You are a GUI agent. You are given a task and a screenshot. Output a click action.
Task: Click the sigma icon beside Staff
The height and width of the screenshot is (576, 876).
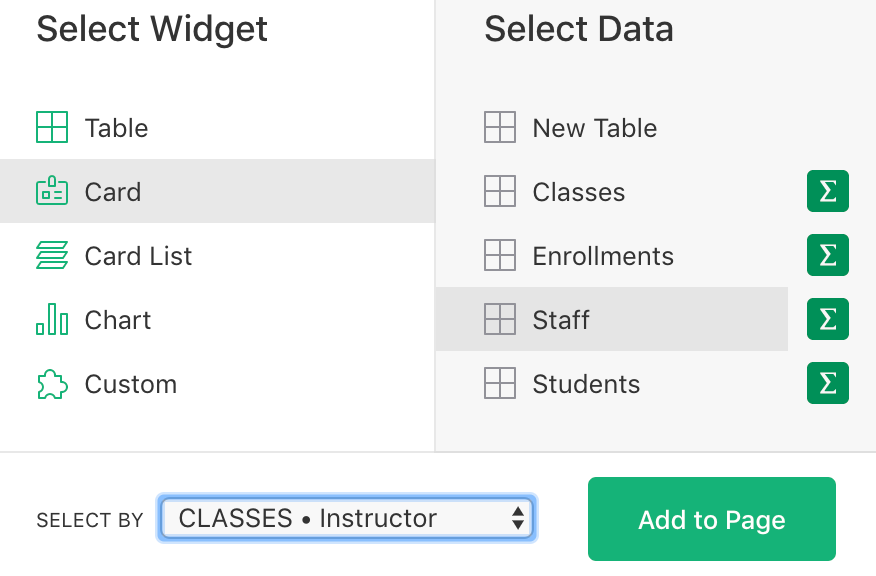(827, 319)
